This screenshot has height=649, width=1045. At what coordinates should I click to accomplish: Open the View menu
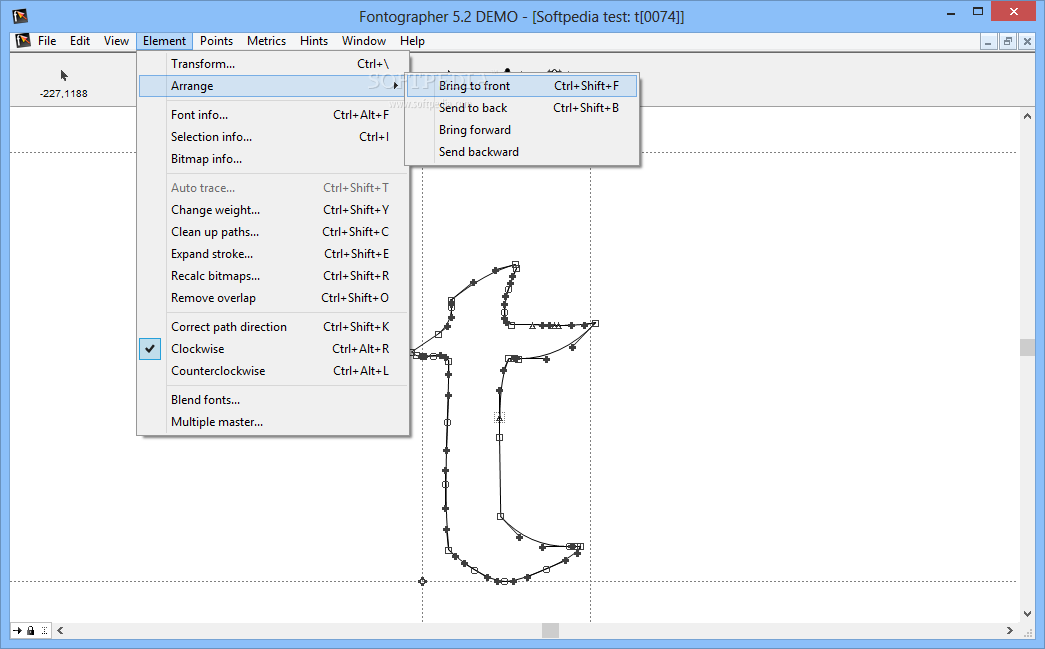point(116,41)
